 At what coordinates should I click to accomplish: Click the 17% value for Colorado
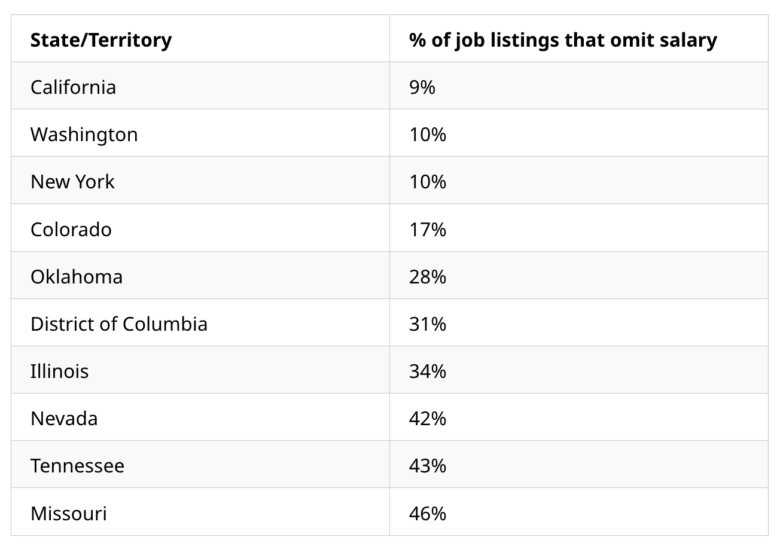(x=427, y=229)
